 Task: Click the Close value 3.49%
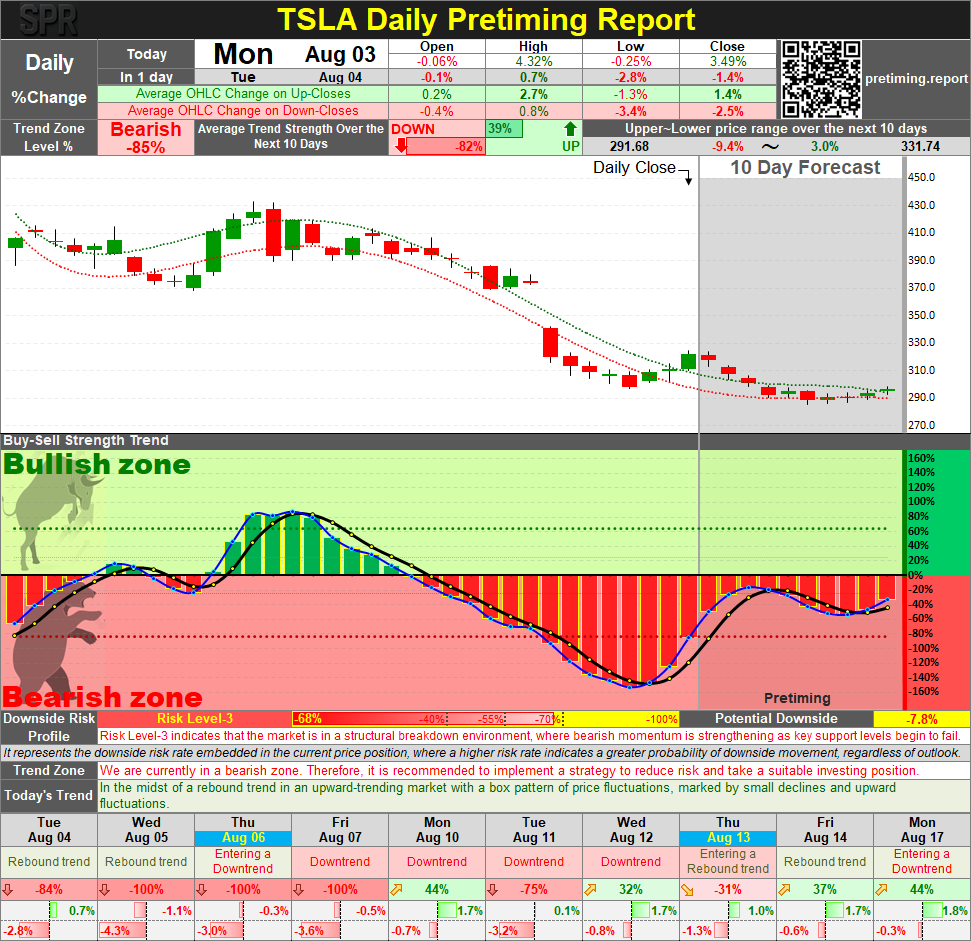(x=728, y=61)
